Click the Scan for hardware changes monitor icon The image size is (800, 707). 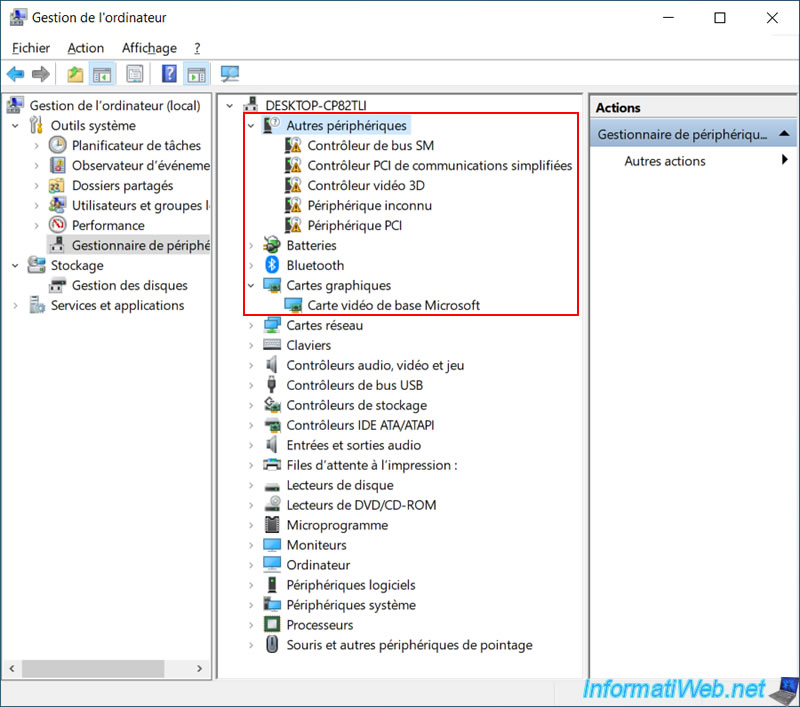click(230, 74)
